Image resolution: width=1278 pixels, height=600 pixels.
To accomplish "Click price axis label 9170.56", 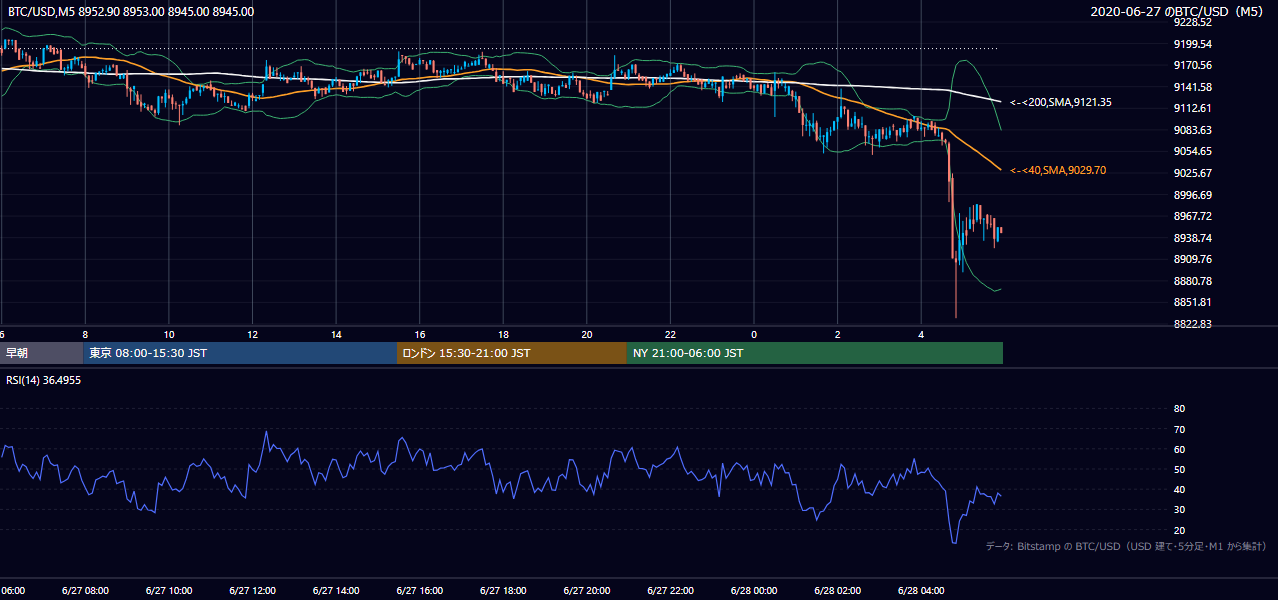I will 1193,65.
